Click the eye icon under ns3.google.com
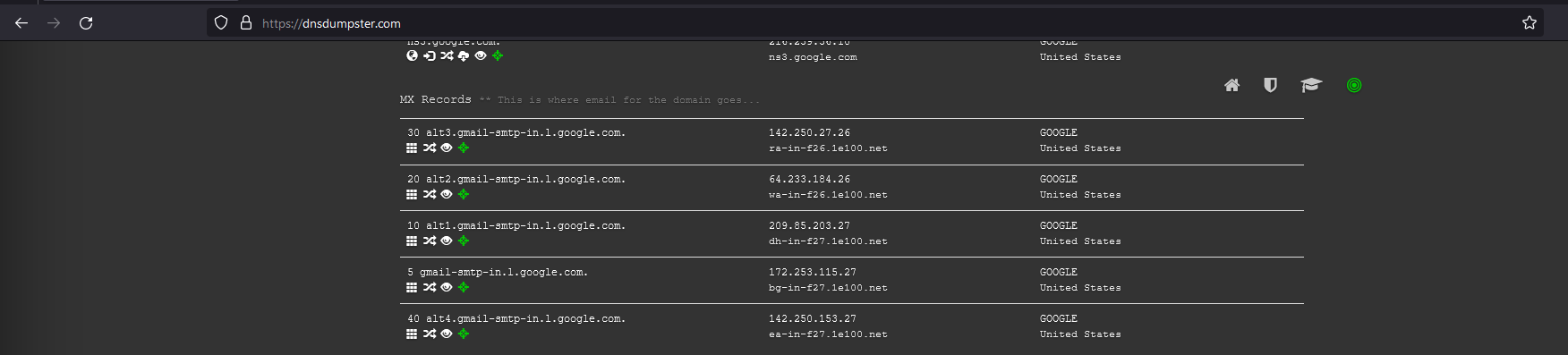The width and height of the screenshot is (1568, 355). 481,55
